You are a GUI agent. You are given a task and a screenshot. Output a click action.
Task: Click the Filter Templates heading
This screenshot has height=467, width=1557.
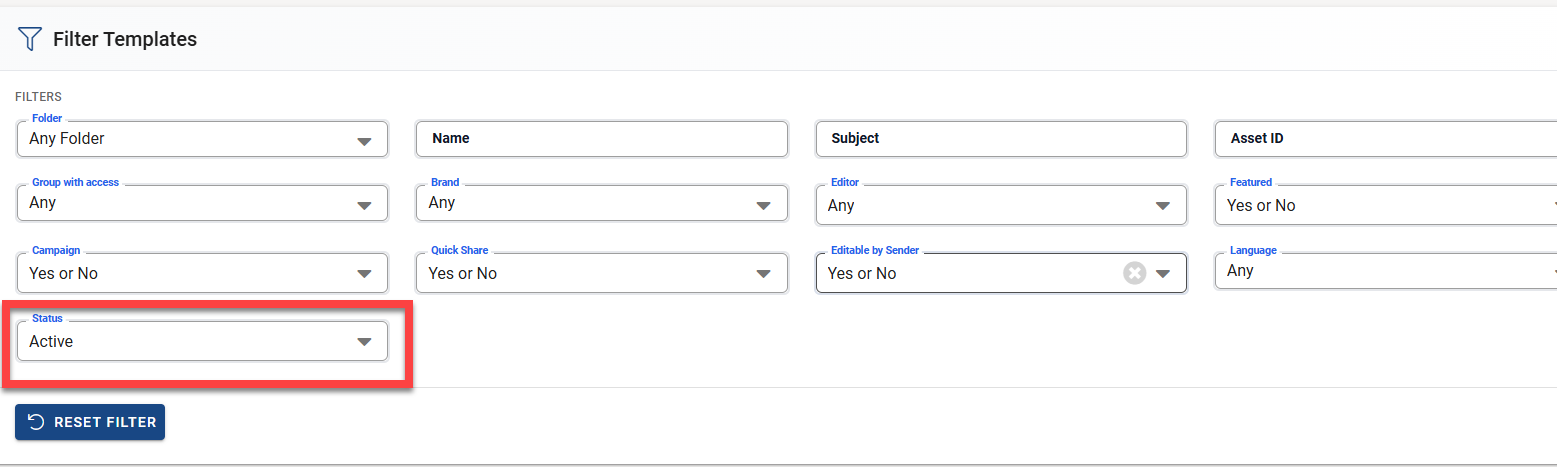coord(125,39)
